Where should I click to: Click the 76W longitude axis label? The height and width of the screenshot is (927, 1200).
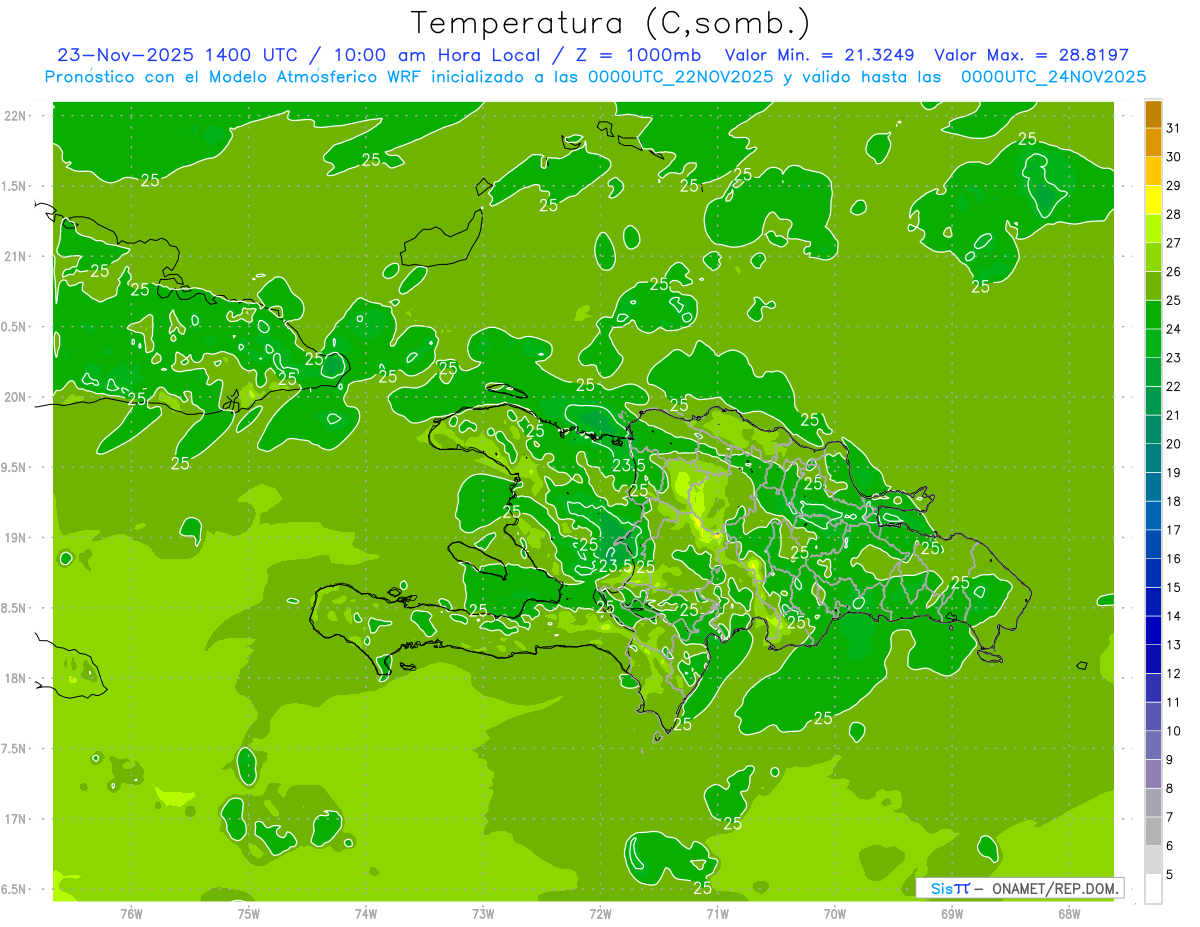[131, 913]
